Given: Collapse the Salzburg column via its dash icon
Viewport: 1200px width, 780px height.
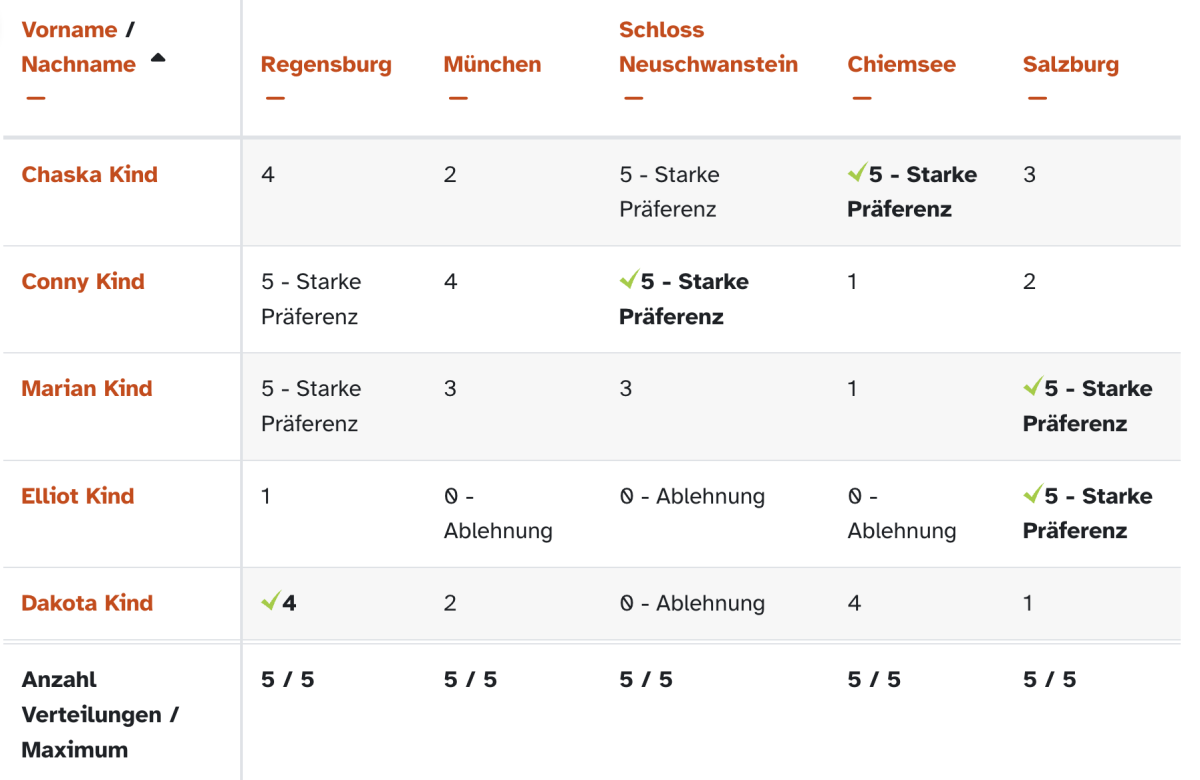Looking at the screenshot, I should (1036, 98).
